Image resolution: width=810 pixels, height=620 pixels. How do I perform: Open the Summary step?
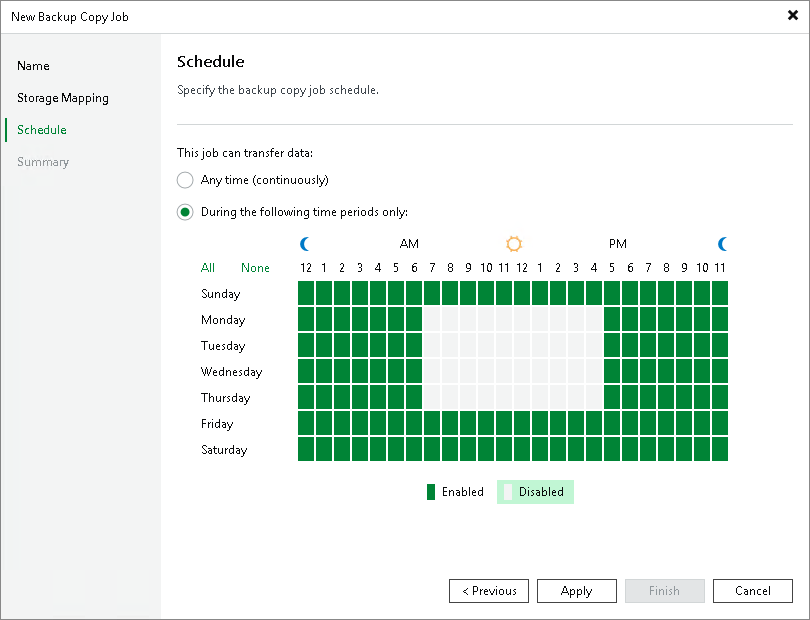tap(43, 162)
